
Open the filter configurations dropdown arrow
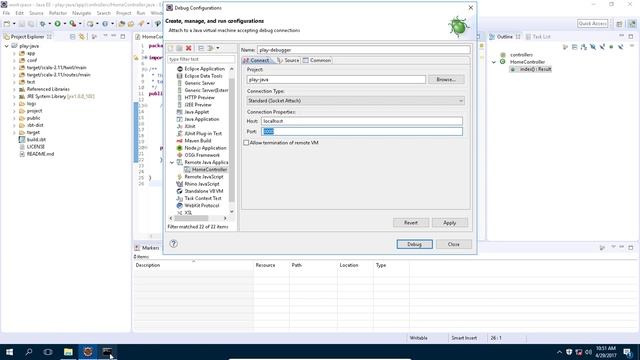click(218, 48)
